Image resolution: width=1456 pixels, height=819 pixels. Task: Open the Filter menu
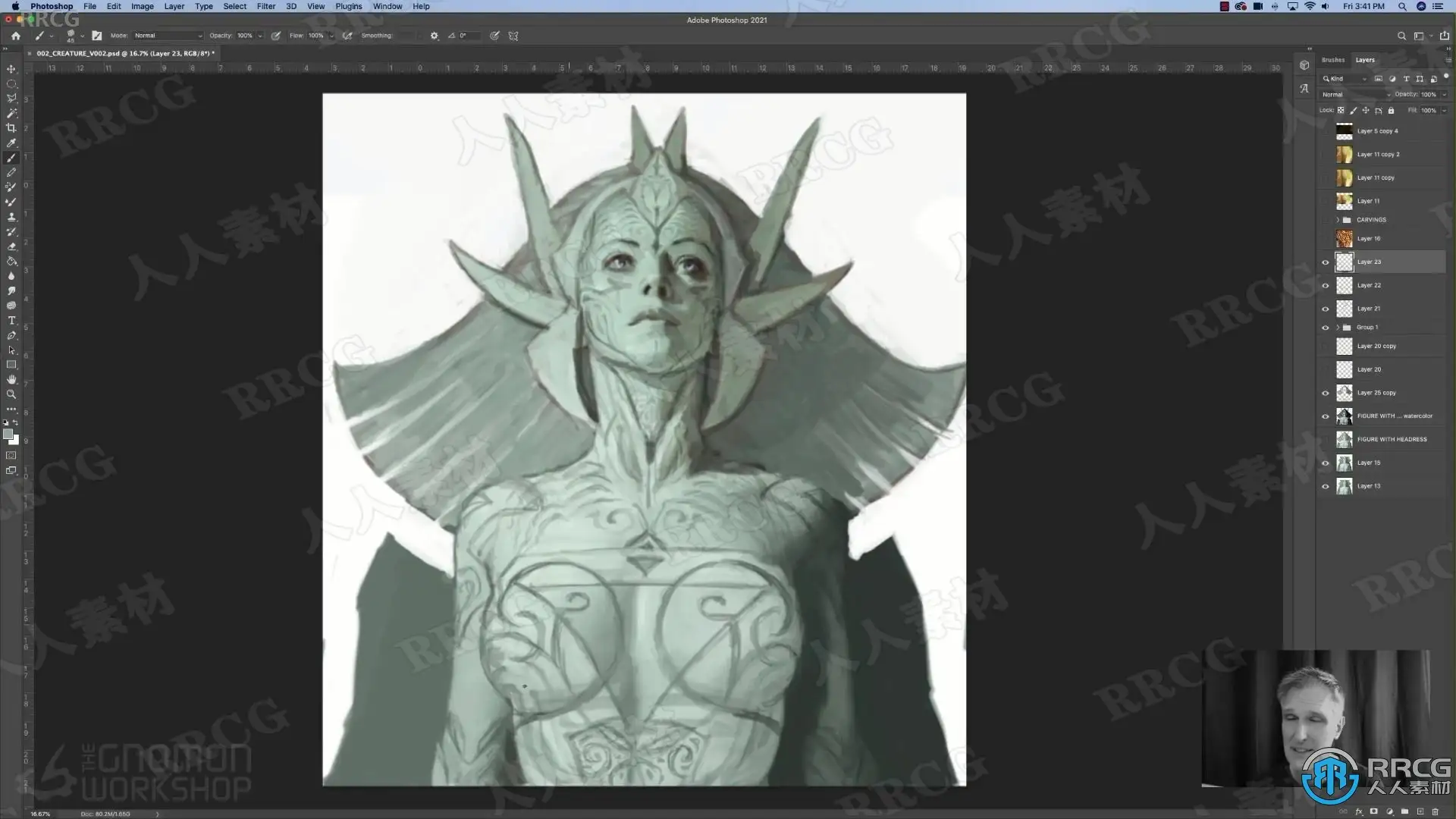265,6
